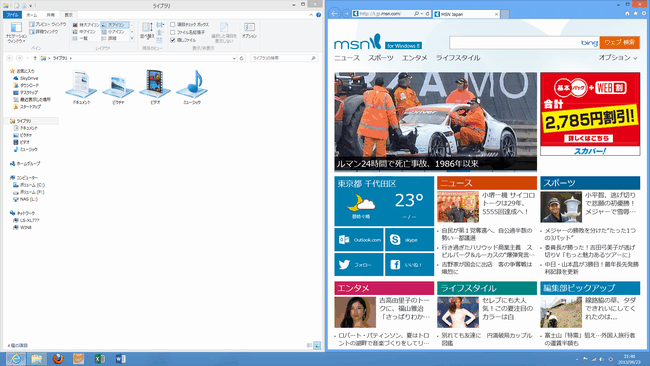Viewport: 650px width, 366px height.
Task: Launch Firefox from the taskbar
Action: 58,359
